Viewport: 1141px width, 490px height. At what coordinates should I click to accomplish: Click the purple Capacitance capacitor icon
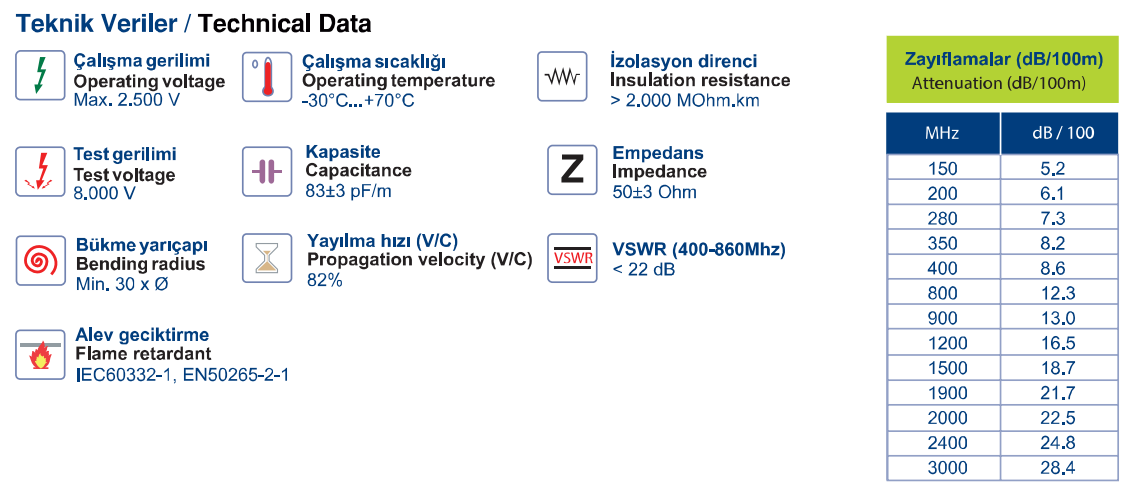(x=267, y=171)
